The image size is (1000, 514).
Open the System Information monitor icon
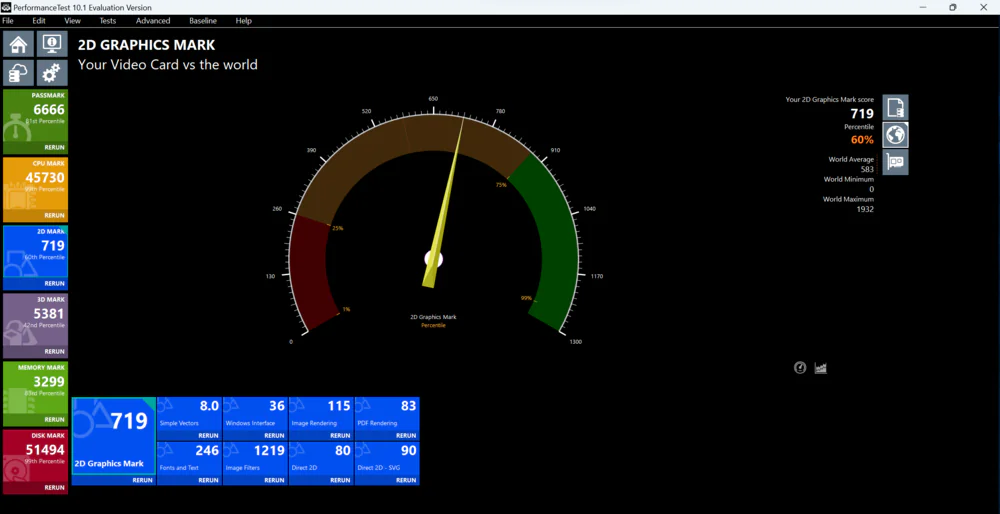[x=52, y=44]
